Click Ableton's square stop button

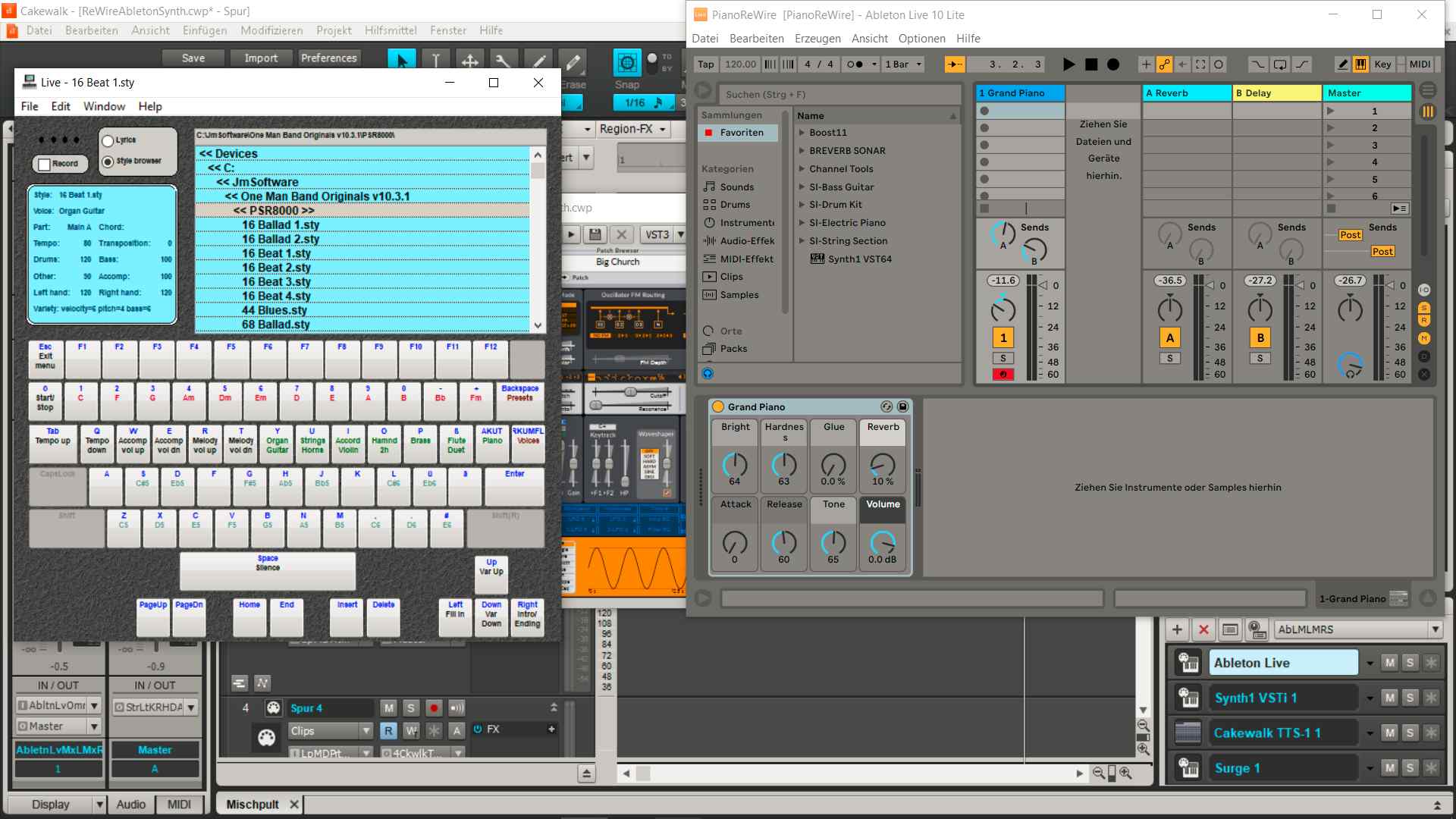click(1091, 64)
